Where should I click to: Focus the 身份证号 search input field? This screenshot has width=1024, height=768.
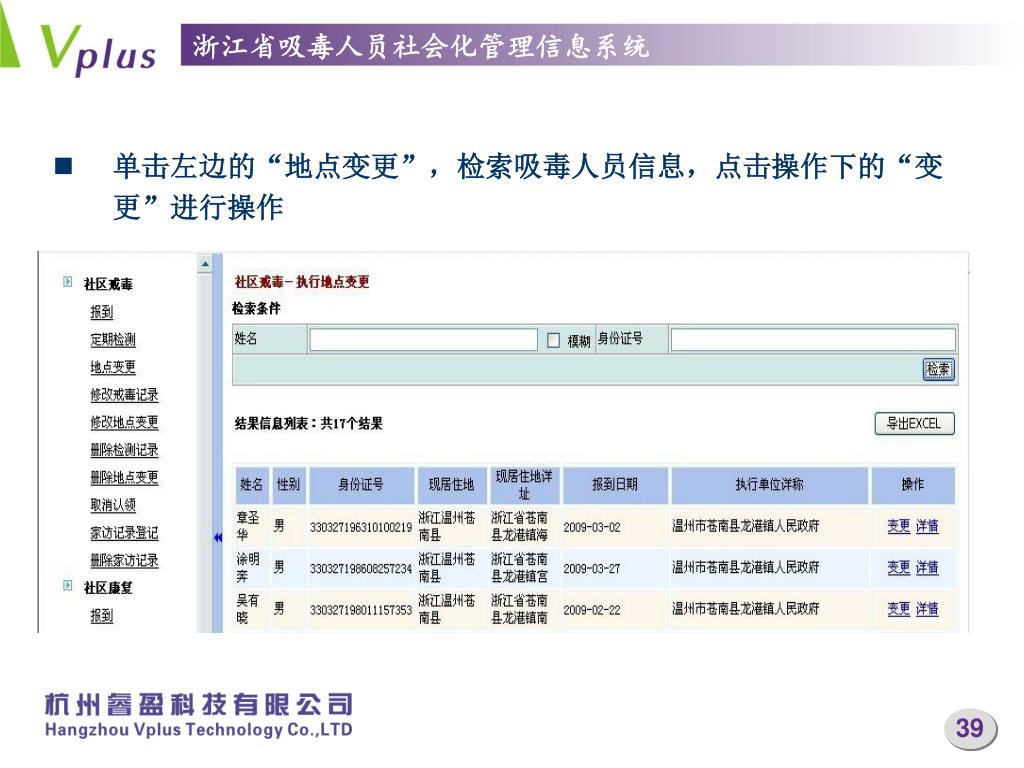813,340
